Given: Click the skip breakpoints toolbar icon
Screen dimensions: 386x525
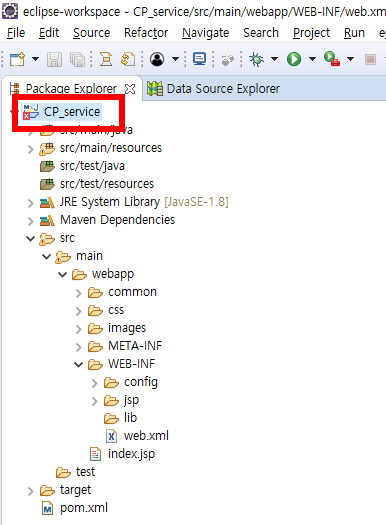Looking at the screenshot, I should (x=228, y=60).
